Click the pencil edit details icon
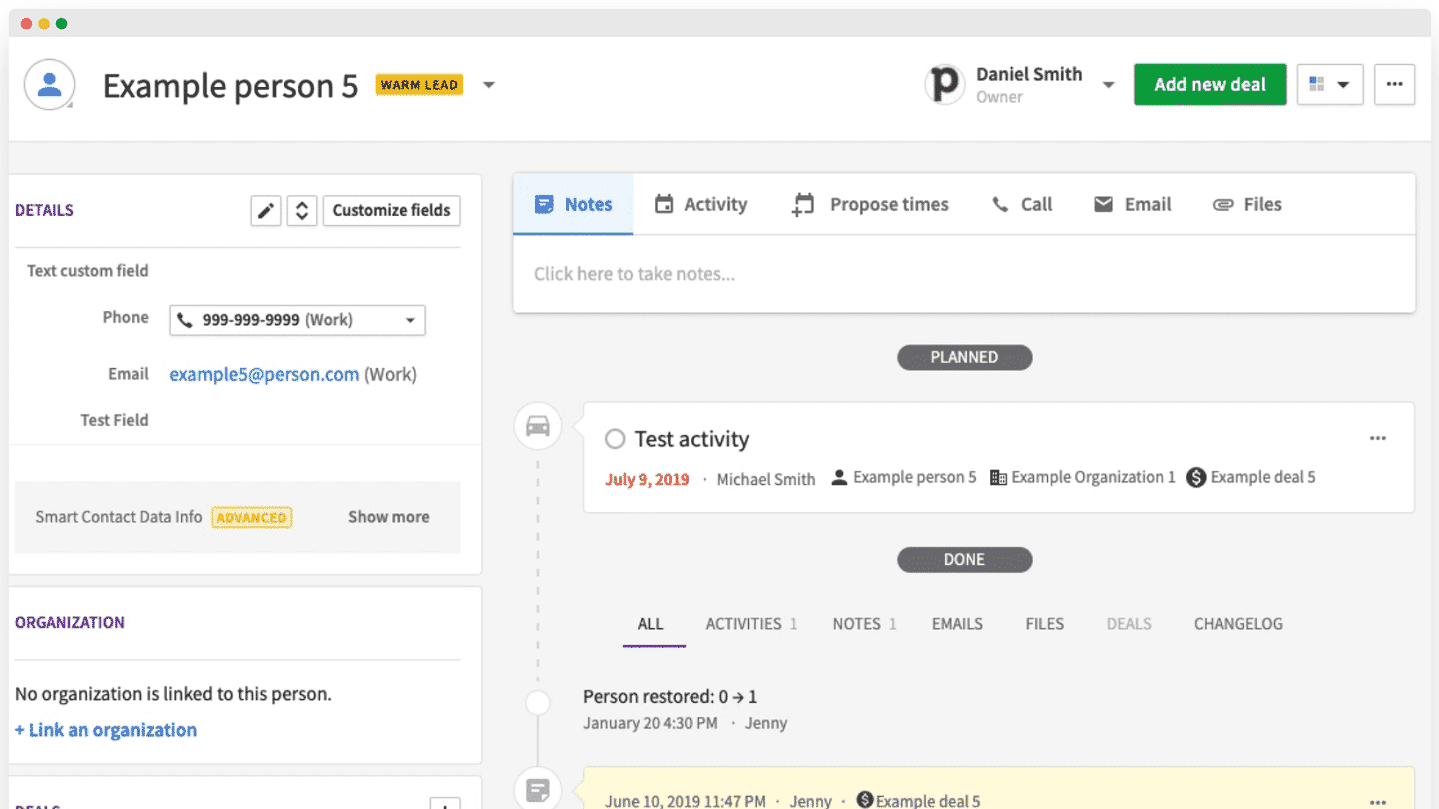1439x809 pixels. 265,211
